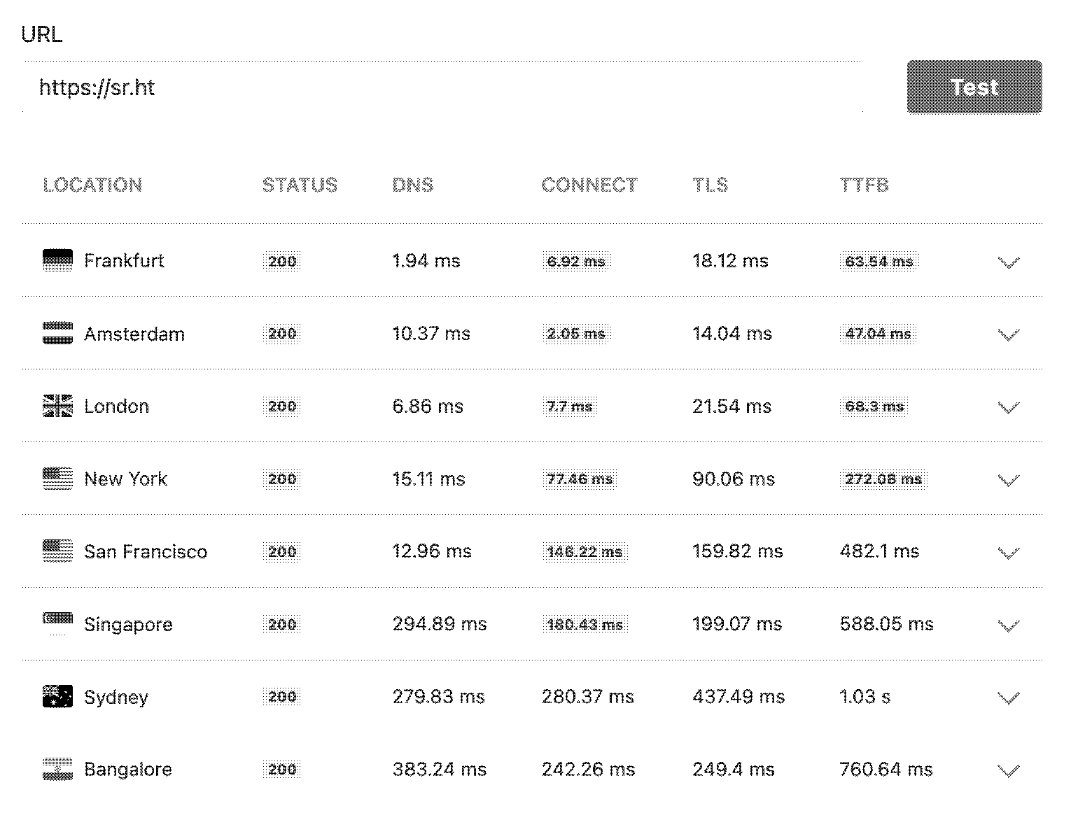Expand the Frankfurt result row
Viewport: 1071px width, 813px height.
click(1009, 261)
